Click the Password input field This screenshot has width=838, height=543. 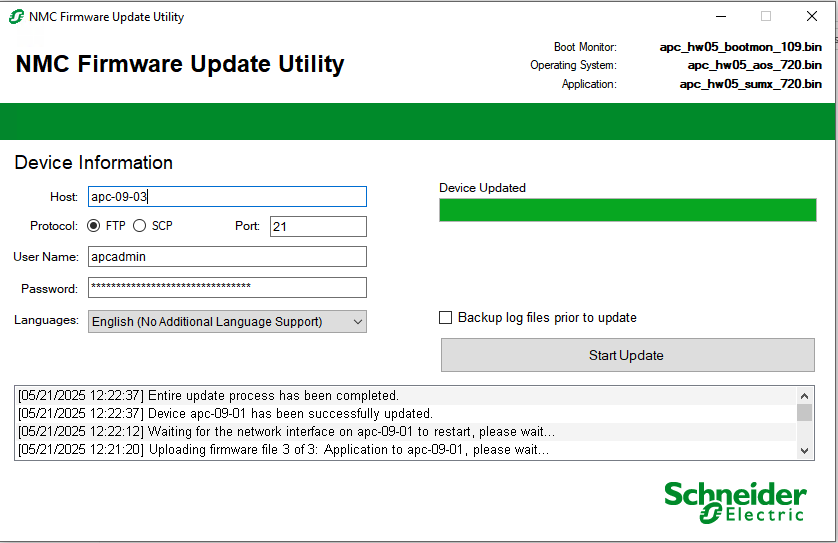point(227,288)
